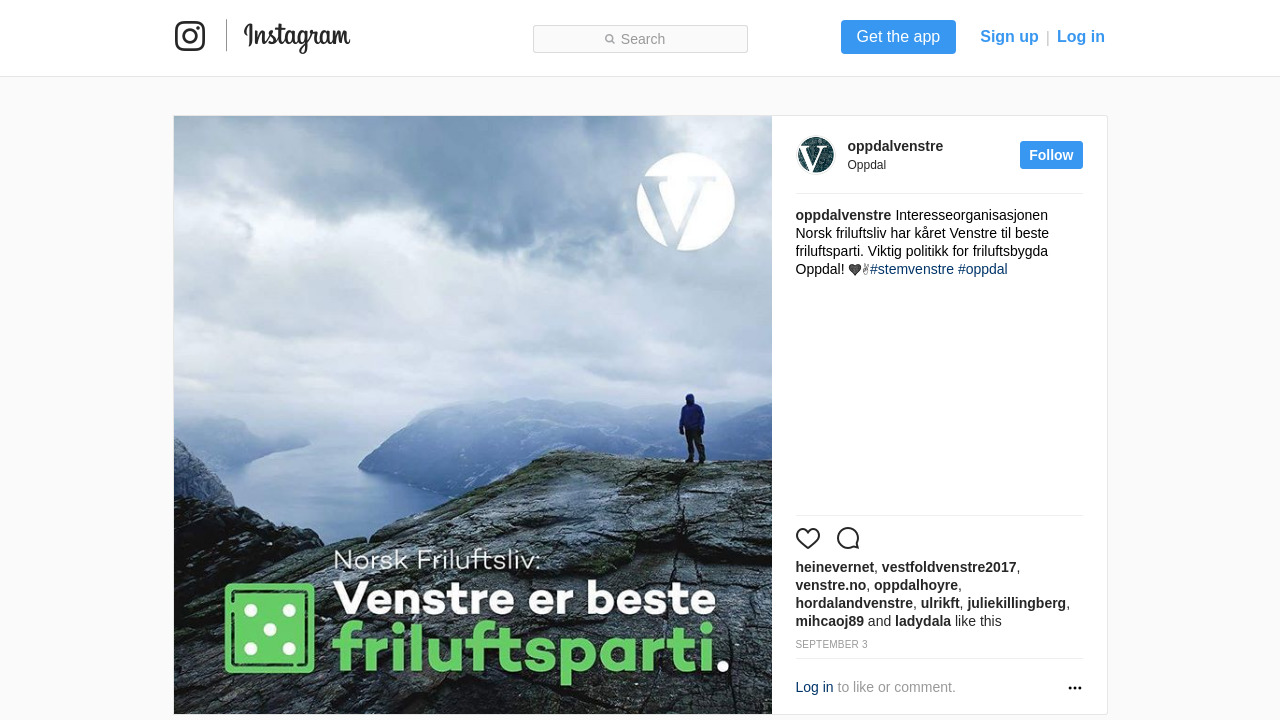Open comments with speech bubble icon

tap(848, 538)
